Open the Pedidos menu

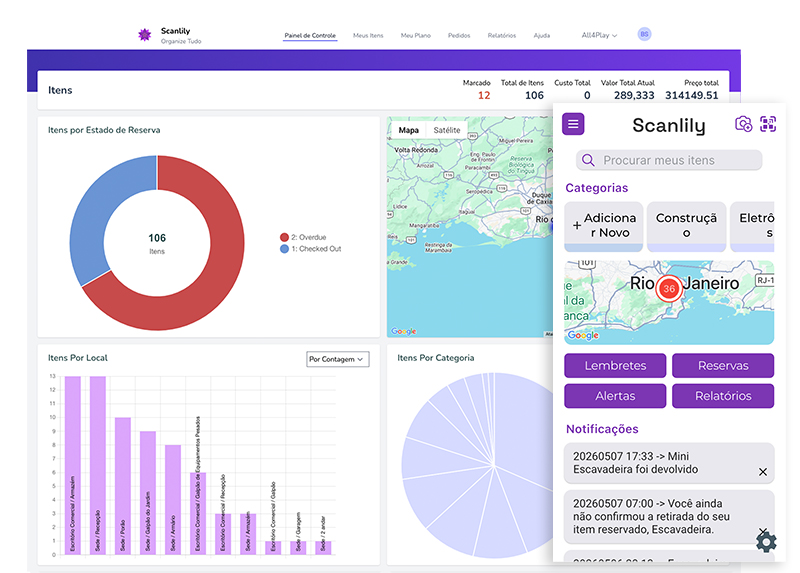[x=459, y=35]
